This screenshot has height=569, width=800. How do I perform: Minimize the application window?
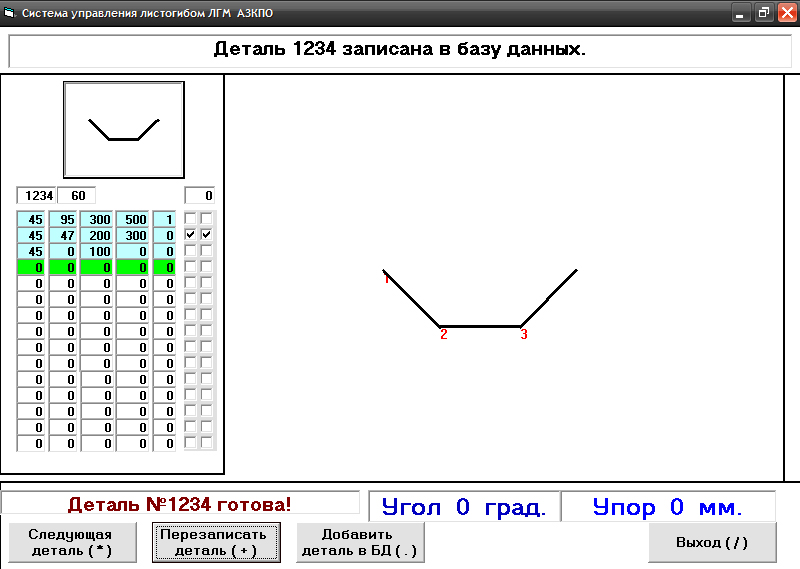click(x=741, y=13)
